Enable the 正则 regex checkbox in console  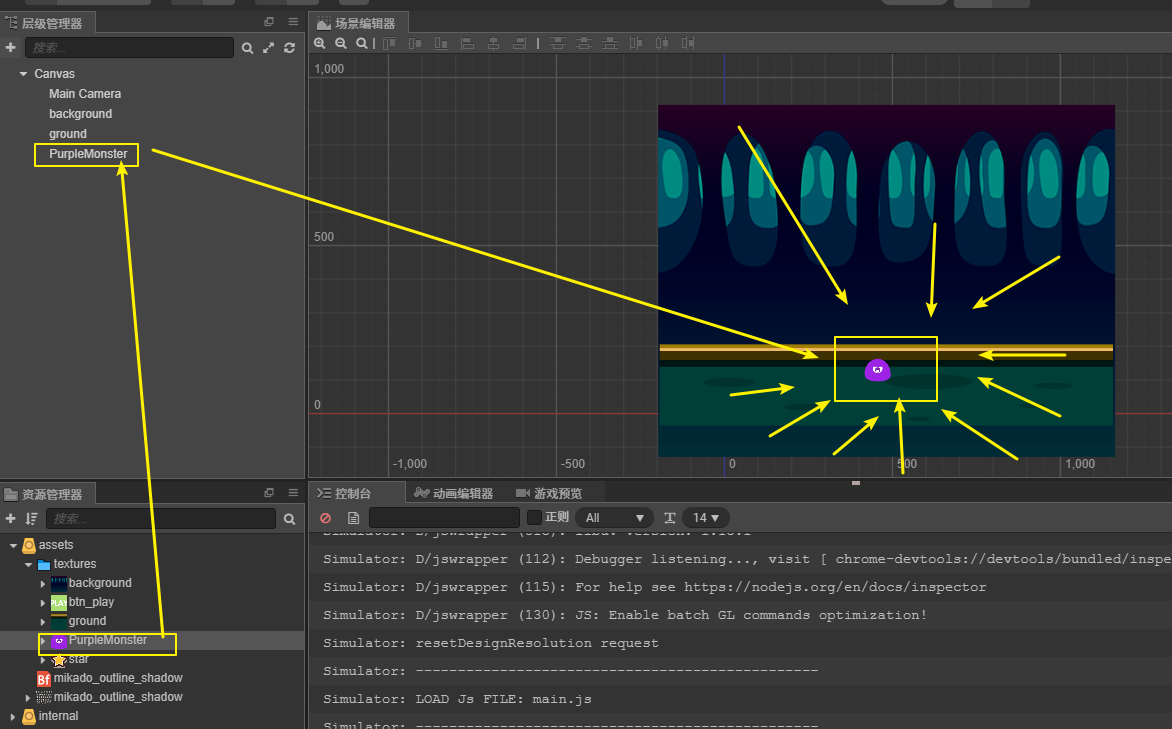tap(534, 518)
